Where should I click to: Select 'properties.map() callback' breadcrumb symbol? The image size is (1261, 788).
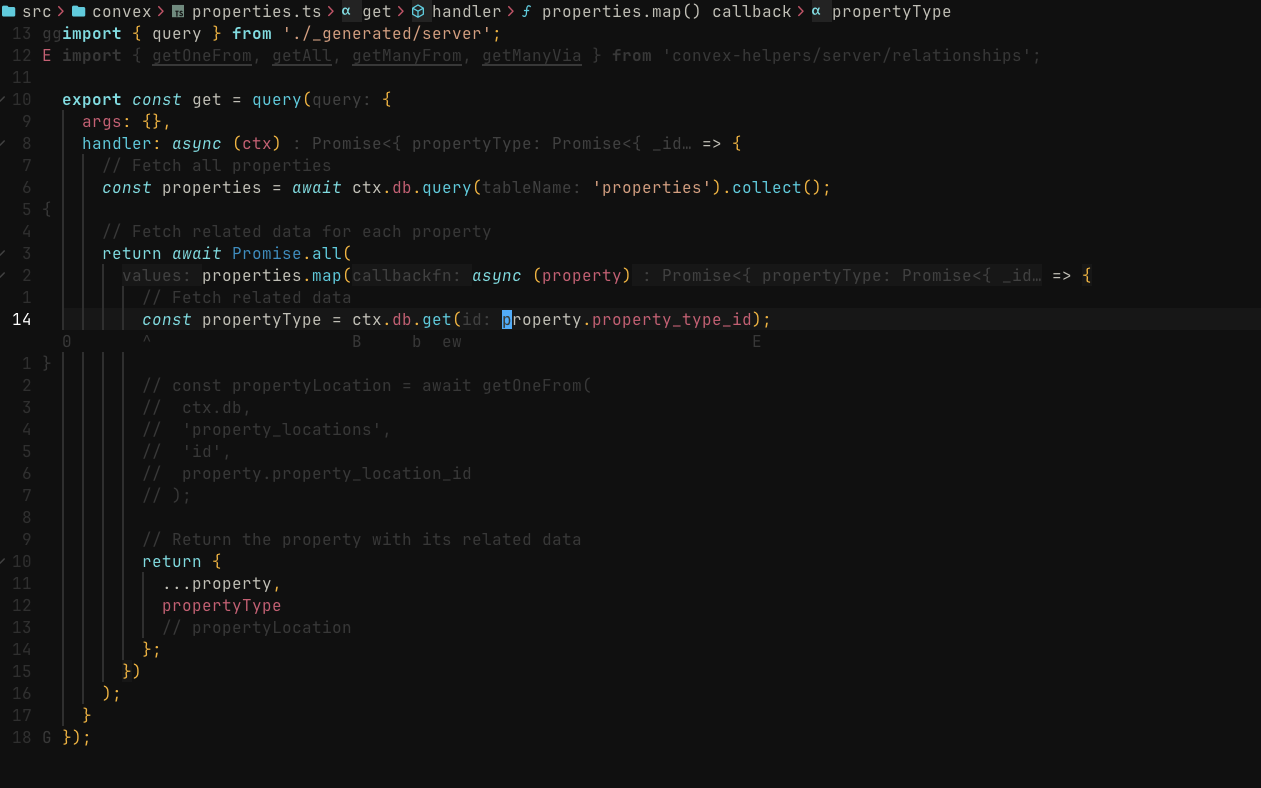667,12
